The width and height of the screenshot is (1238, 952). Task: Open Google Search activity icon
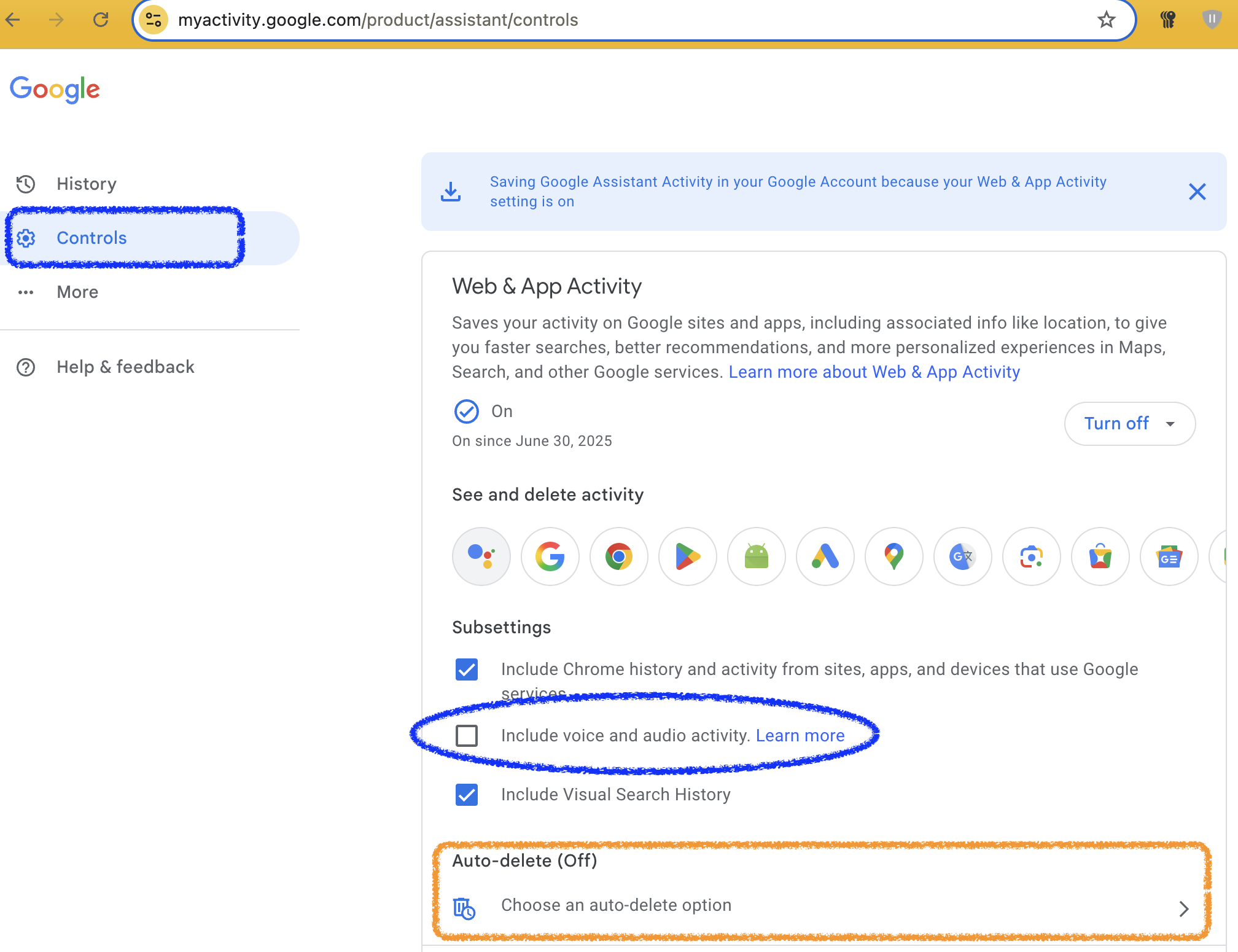tap(550, 556)
